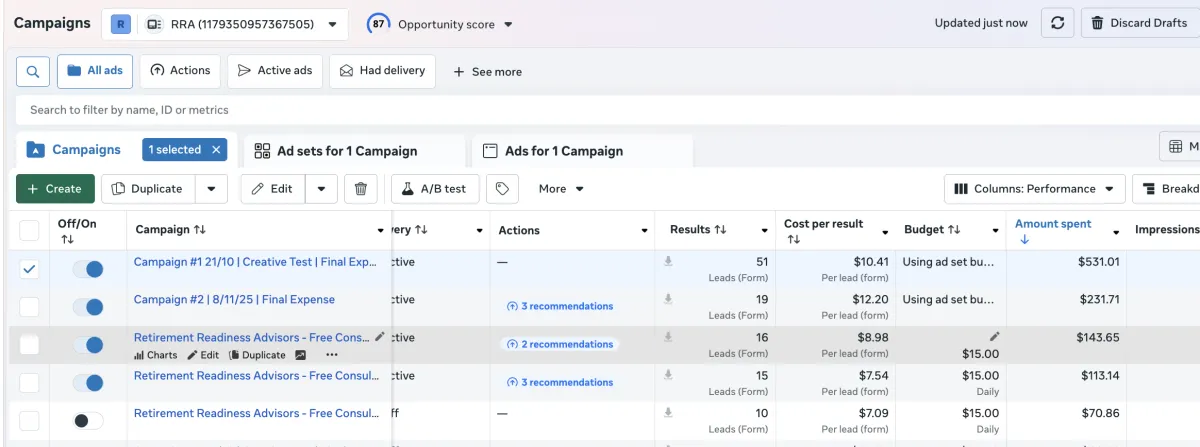Close the '1 selected' filter chip
The image size is (1200, 447).
point(216,150)
